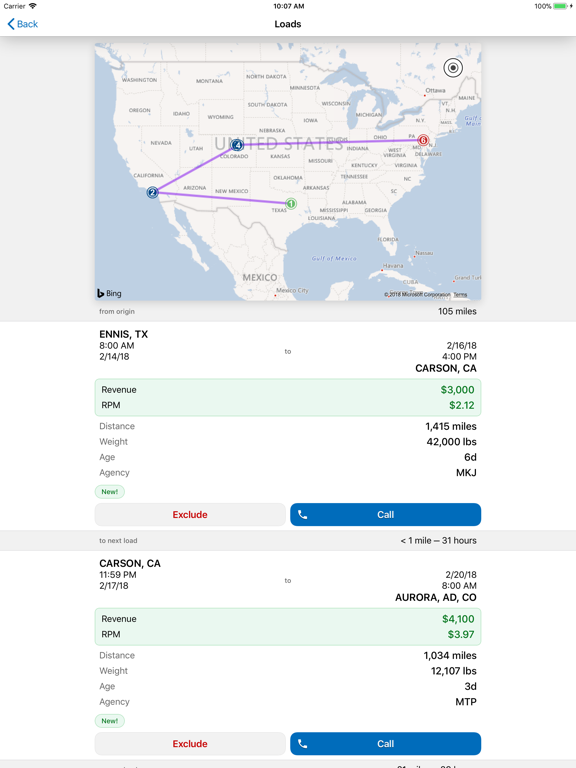The width and height of the screenshot is (576, 768).
Task: Select the blue map marker 4 in Colorado
Action: pyautogui.click(x=237, y=145)
